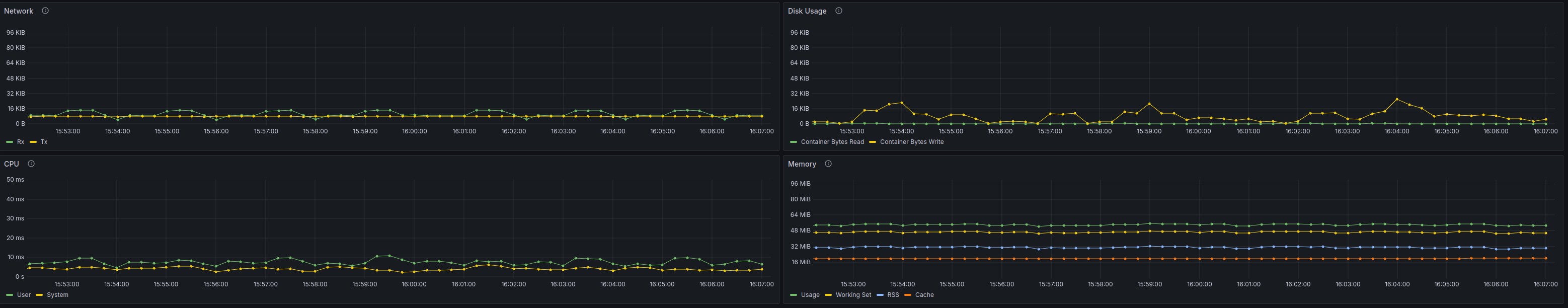1568x308 pixels.
Task: Toggle the Tx series in the Network legend
Action: (x=44, y=142)
